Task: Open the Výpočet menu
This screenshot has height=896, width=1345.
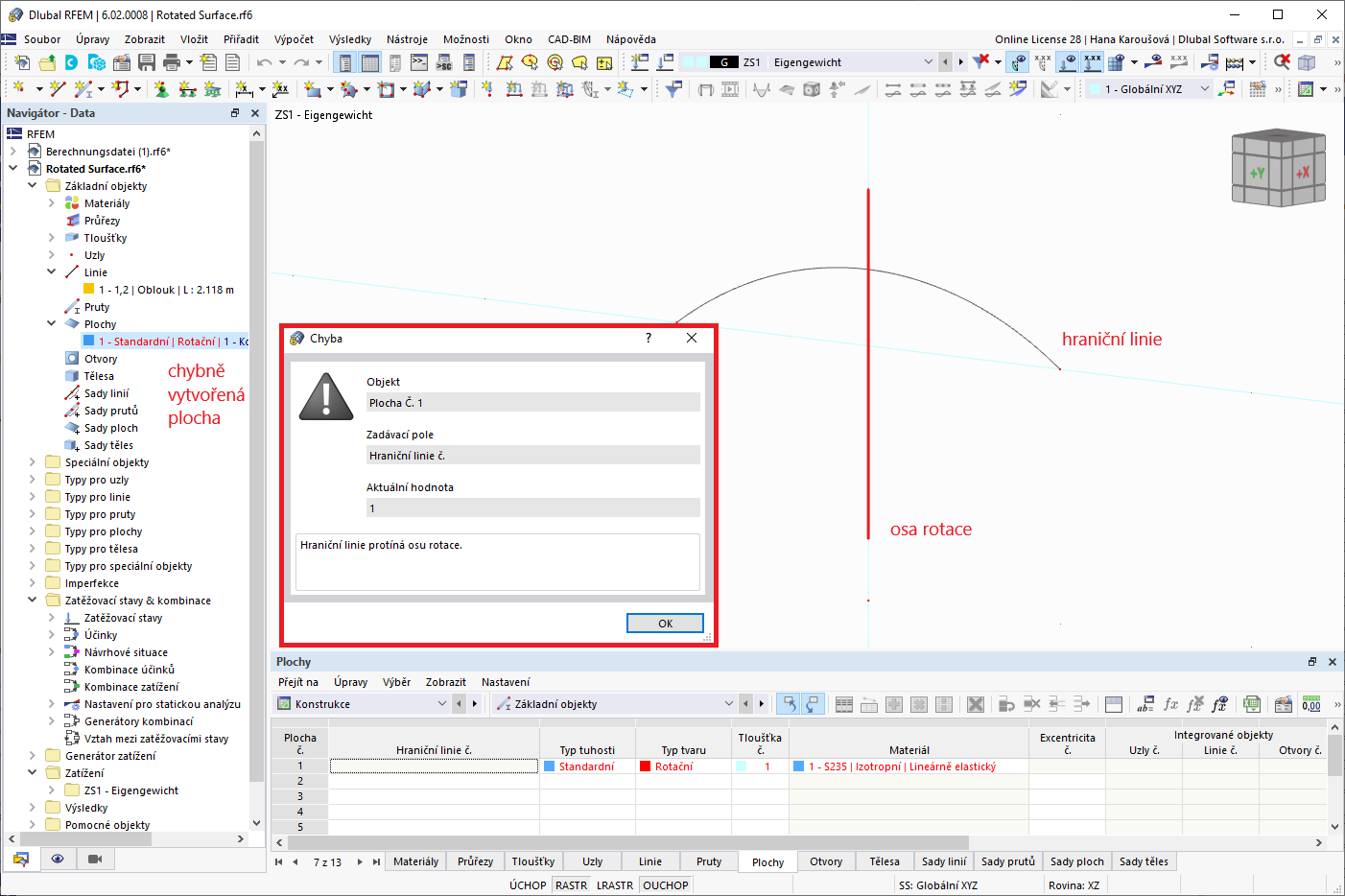Action: pos(295,39)
